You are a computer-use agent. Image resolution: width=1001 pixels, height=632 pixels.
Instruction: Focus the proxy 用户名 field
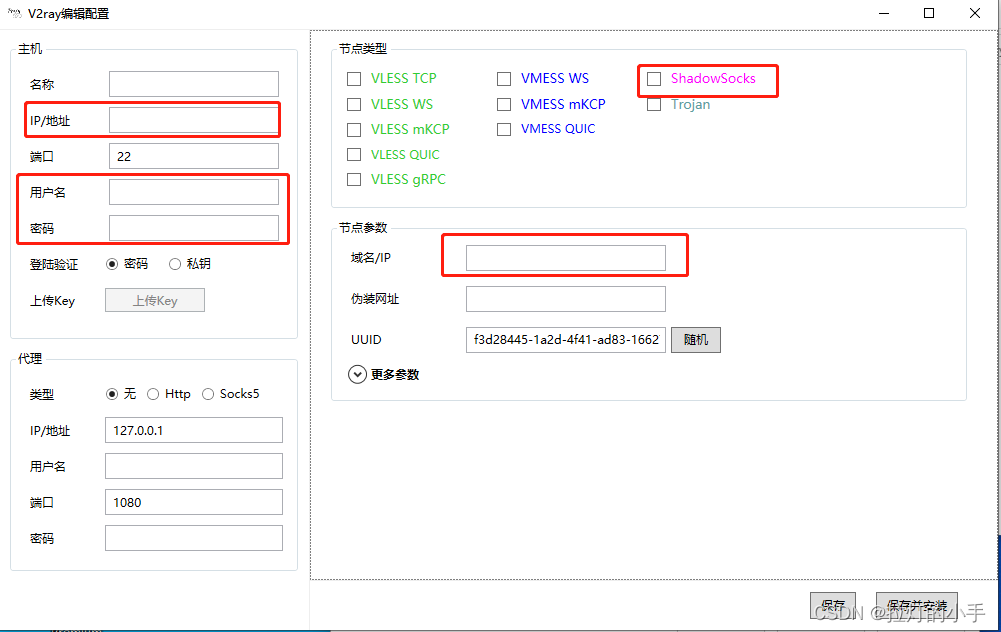click(194, 466)
